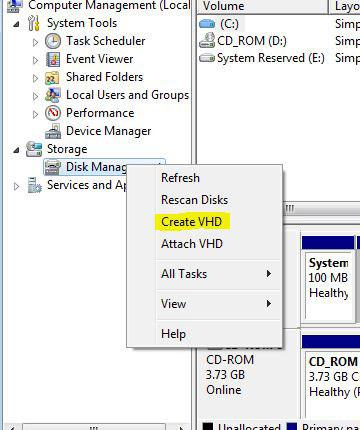Select System Reserved (E:) volume row text

[271, 58]
